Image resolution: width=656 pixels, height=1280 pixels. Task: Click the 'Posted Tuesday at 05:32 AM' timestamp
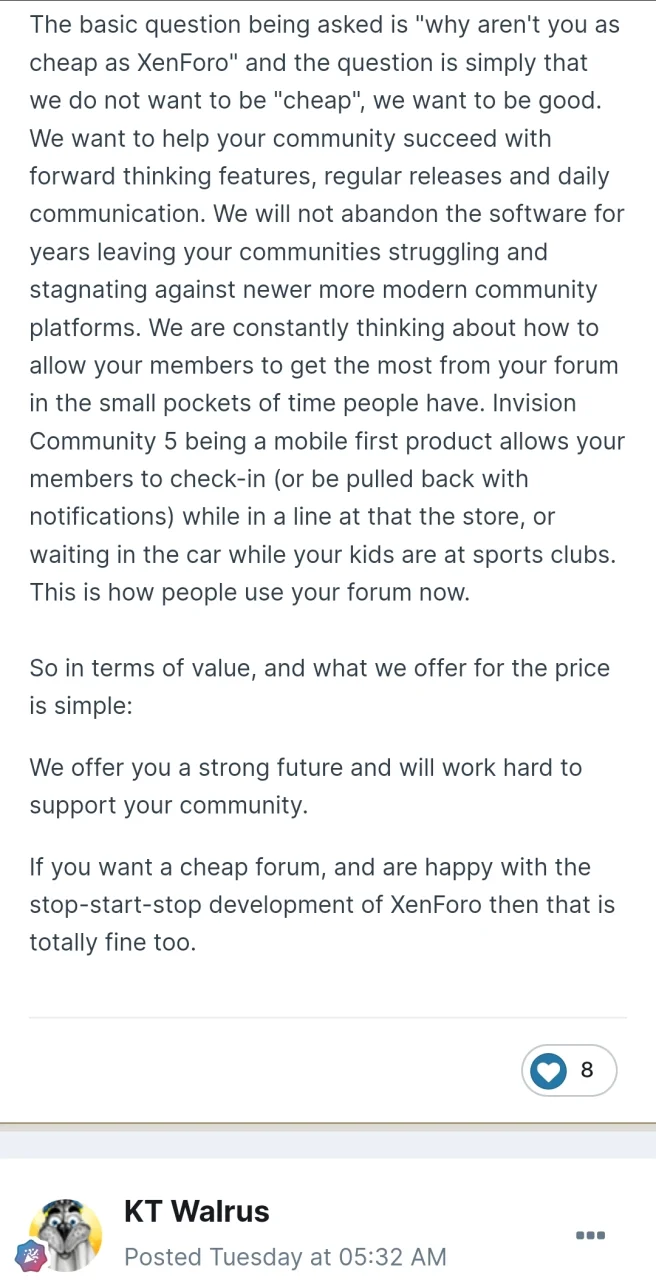coord(285,1257)
